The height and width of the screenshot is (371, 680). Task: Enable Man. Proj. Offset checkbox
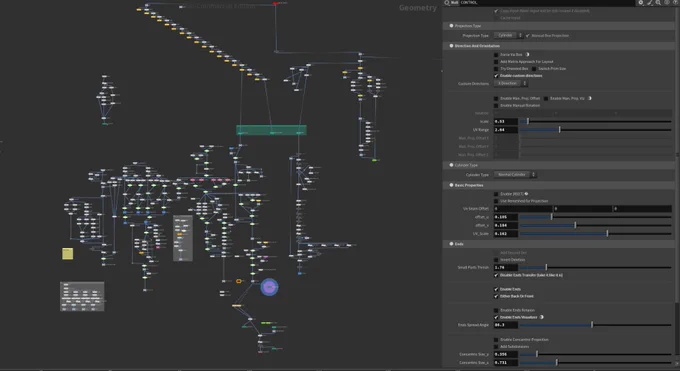point(496,98)
